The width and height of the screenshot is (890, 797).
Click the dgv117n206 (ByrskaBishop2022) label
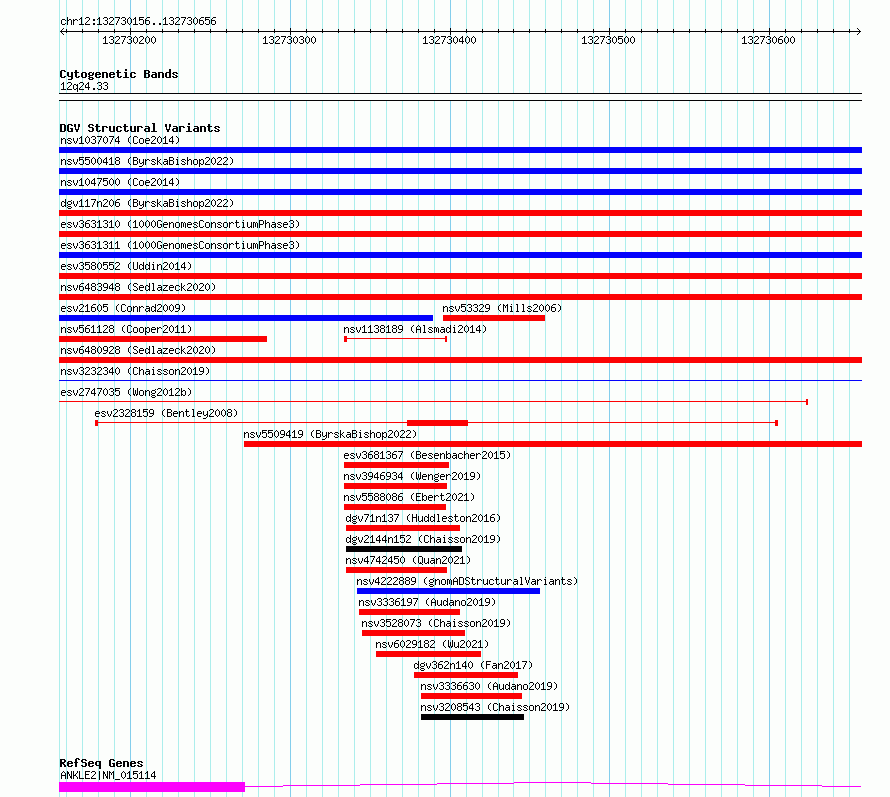[x=147, y=203]
